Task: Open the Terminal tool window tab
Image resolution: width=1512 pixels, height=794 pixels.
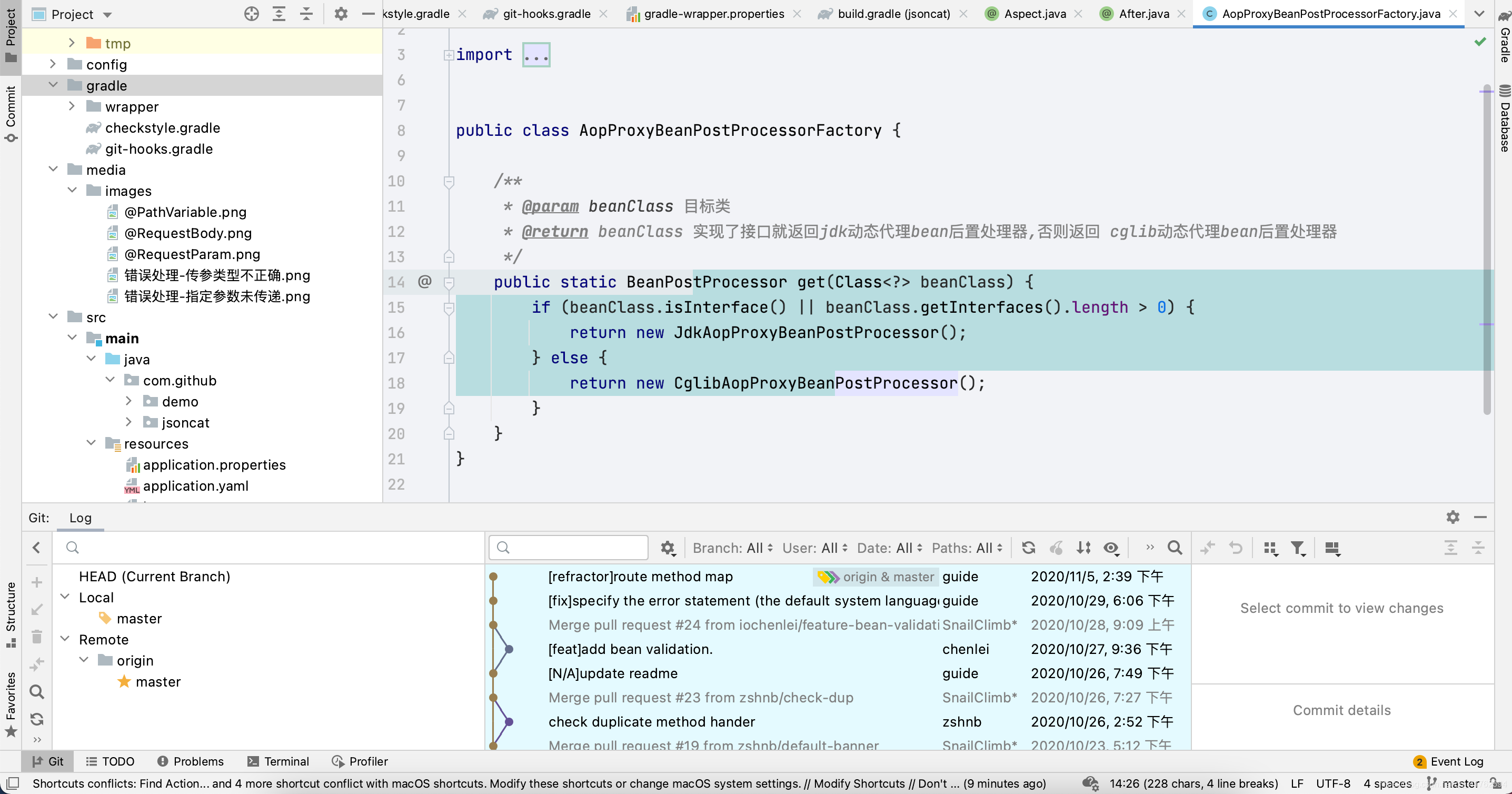Action: pos(278,761)
